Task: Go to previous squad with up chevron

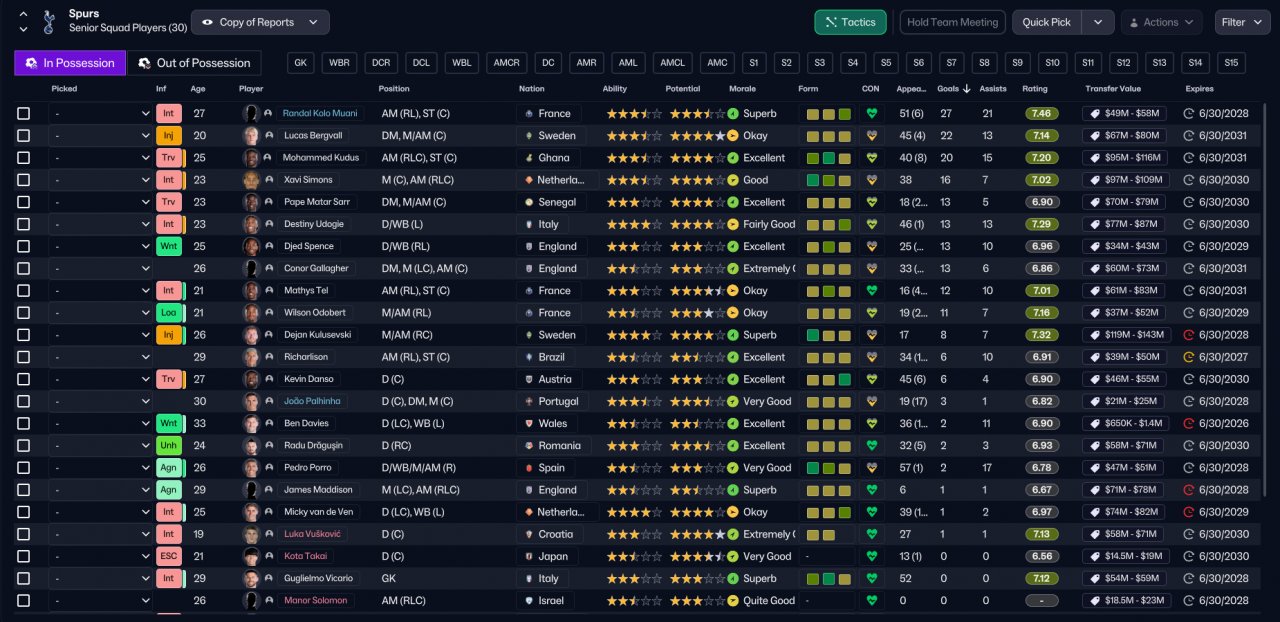Action: coord(23,14)
